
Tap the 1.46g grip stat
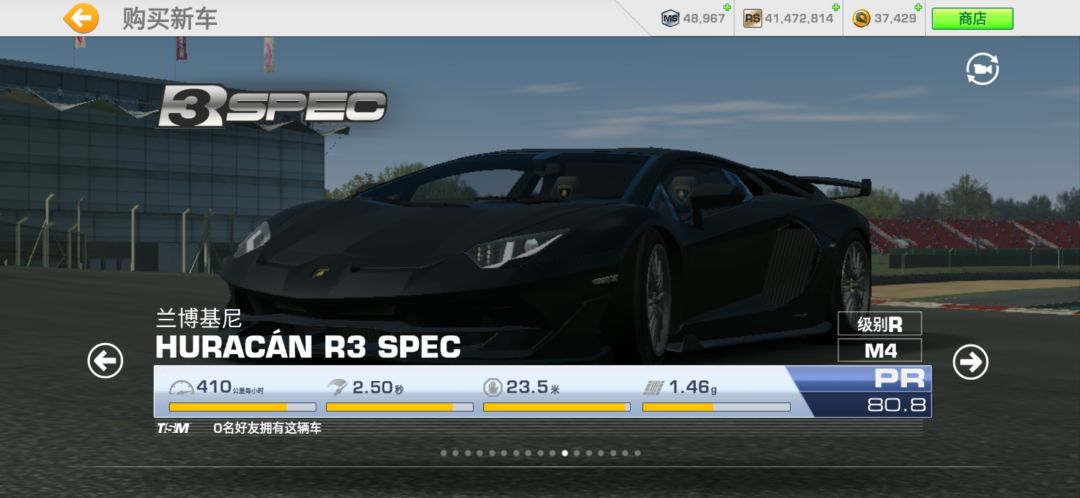click(693, 388)
